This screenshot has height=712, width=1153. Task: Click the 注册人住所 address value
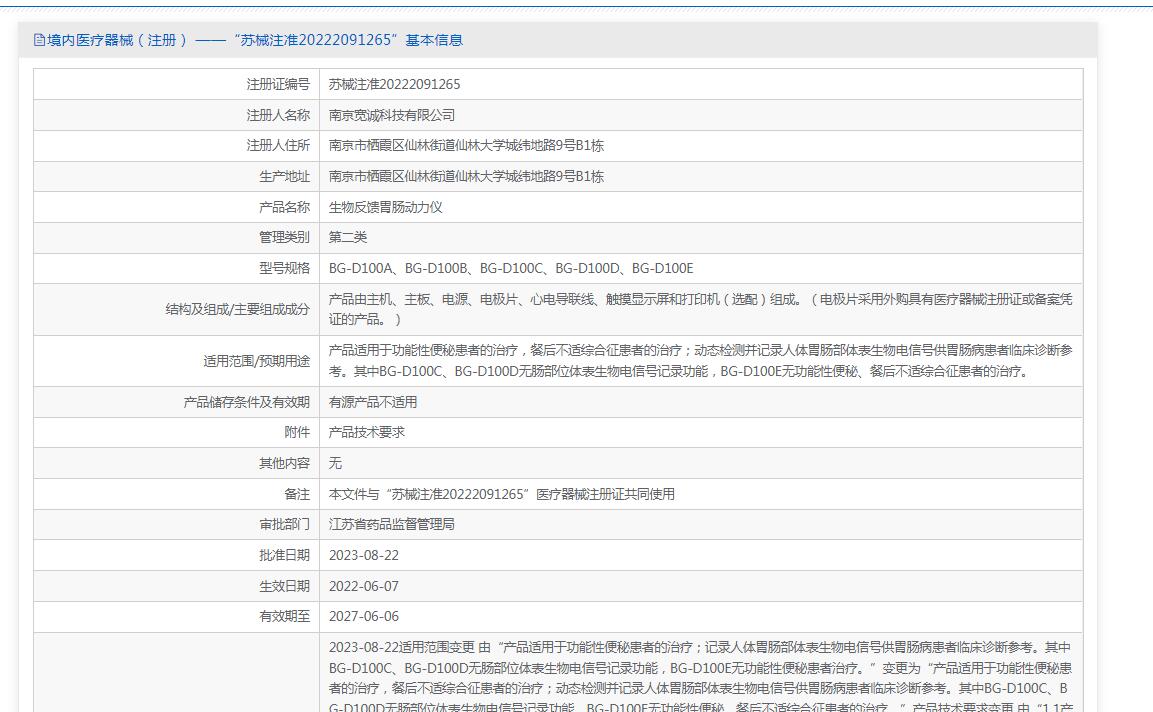coord(466,146)
